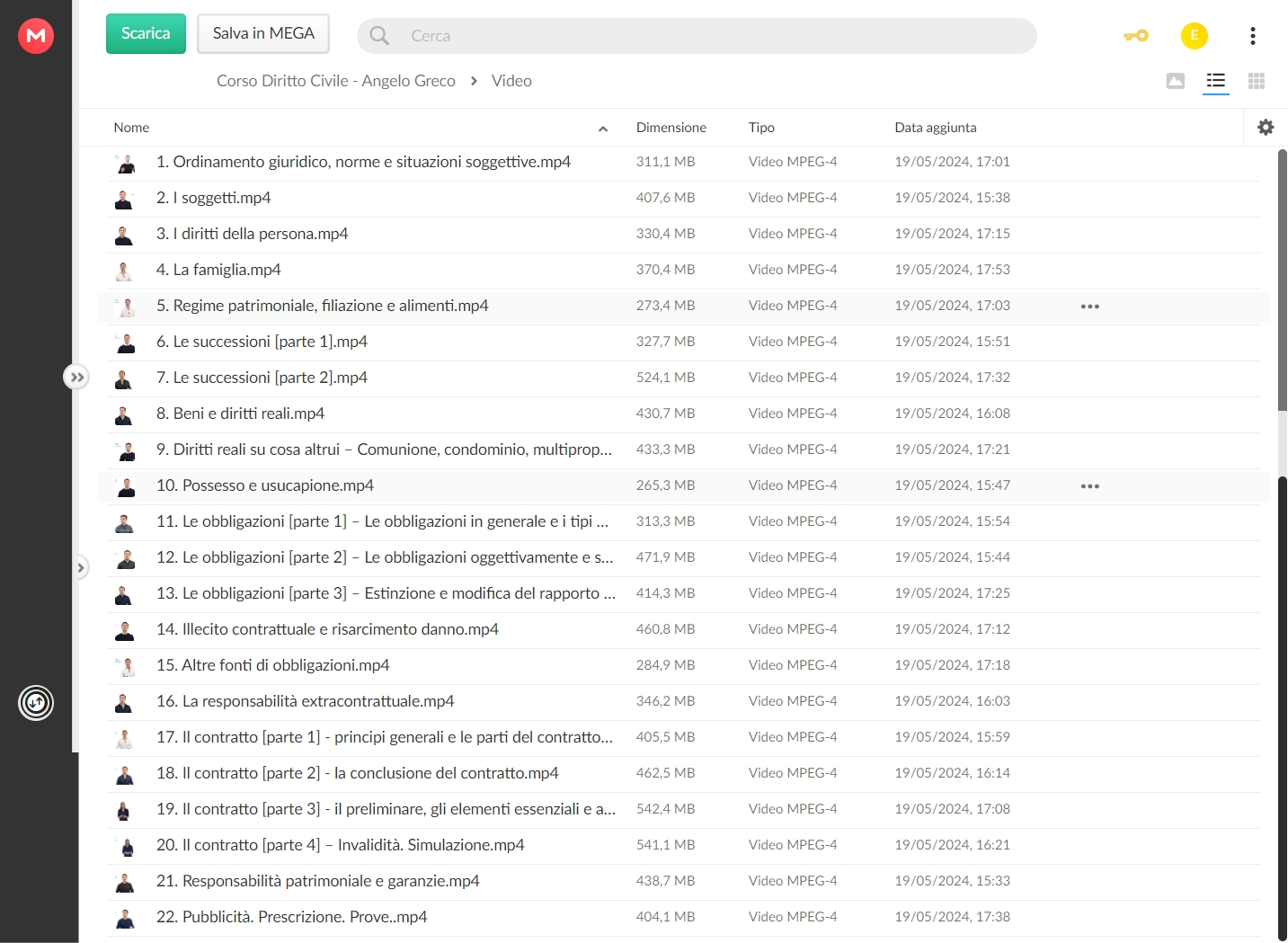
Task: Go to Corso Diritto Civile breadcrumb
Action: pyautogui.click(x=336, y=81)
